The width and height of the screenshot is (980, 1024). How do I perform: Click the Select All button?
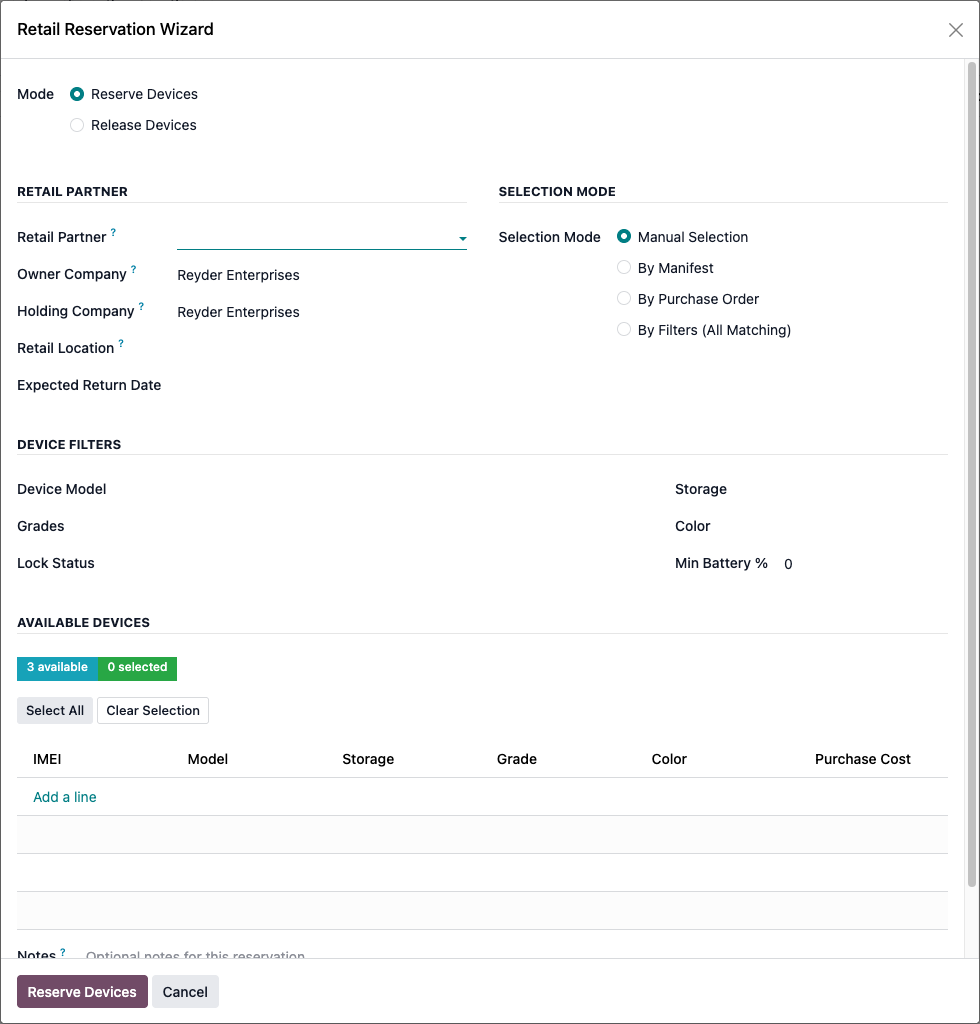click(x=55, y=711)
